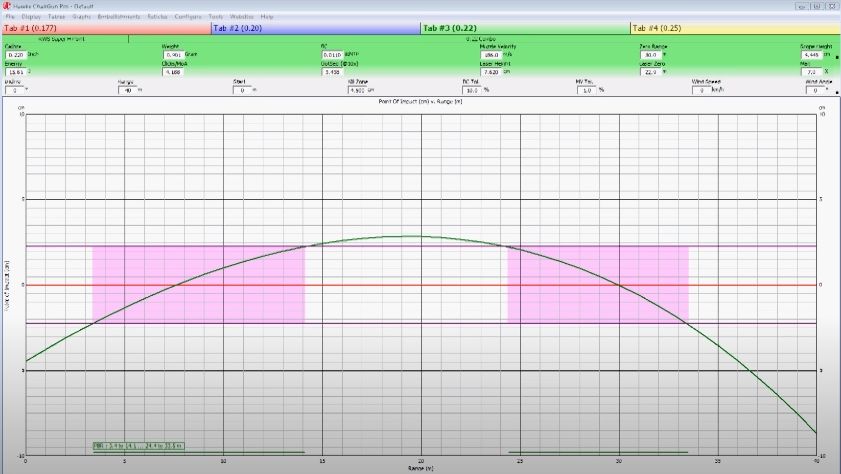Select Tab #3 (0.22)
Screen dimensions: 841x474
click(x=526, y=28)
